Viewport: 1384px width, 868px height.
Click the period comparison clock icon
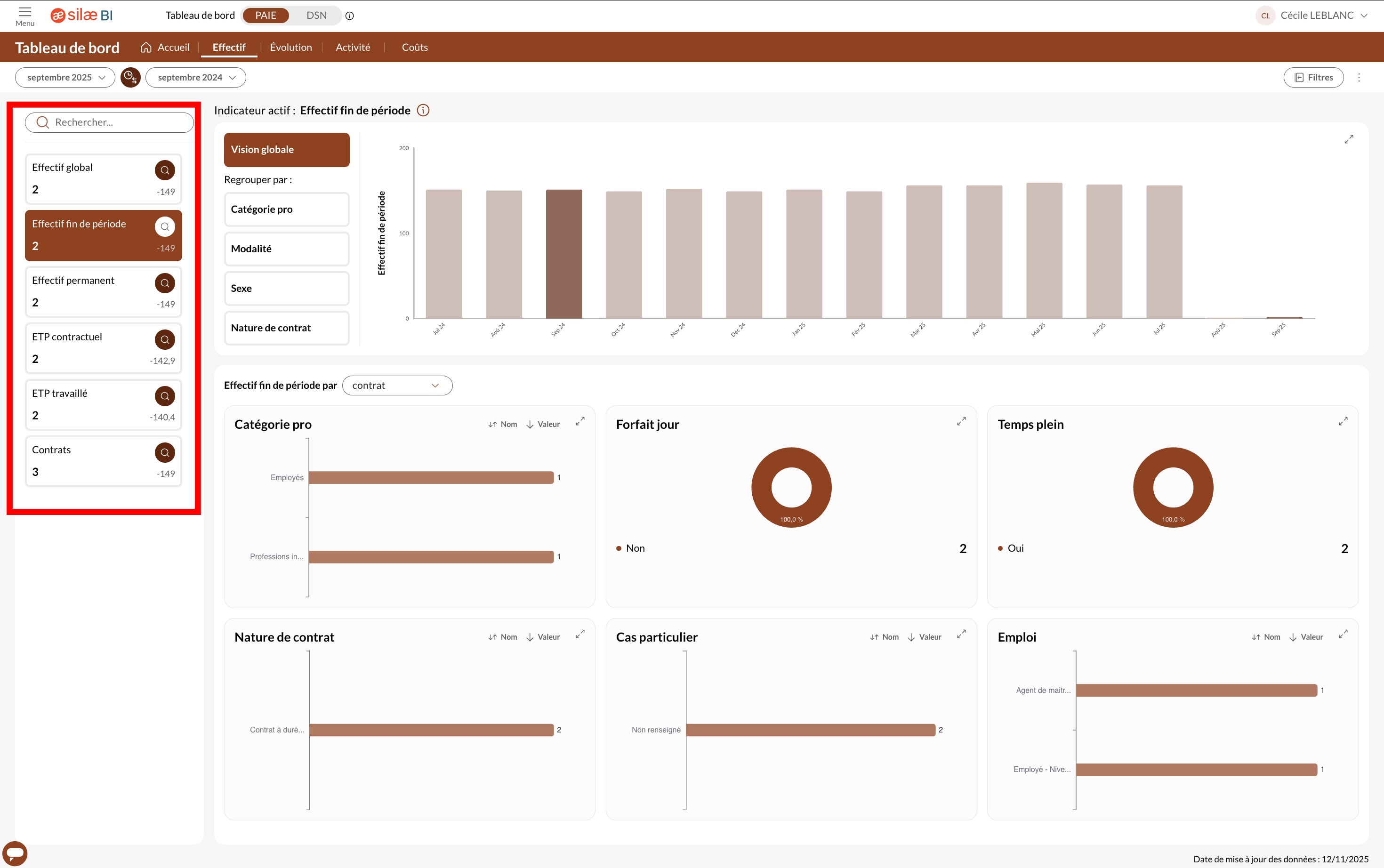pos(130,78)
